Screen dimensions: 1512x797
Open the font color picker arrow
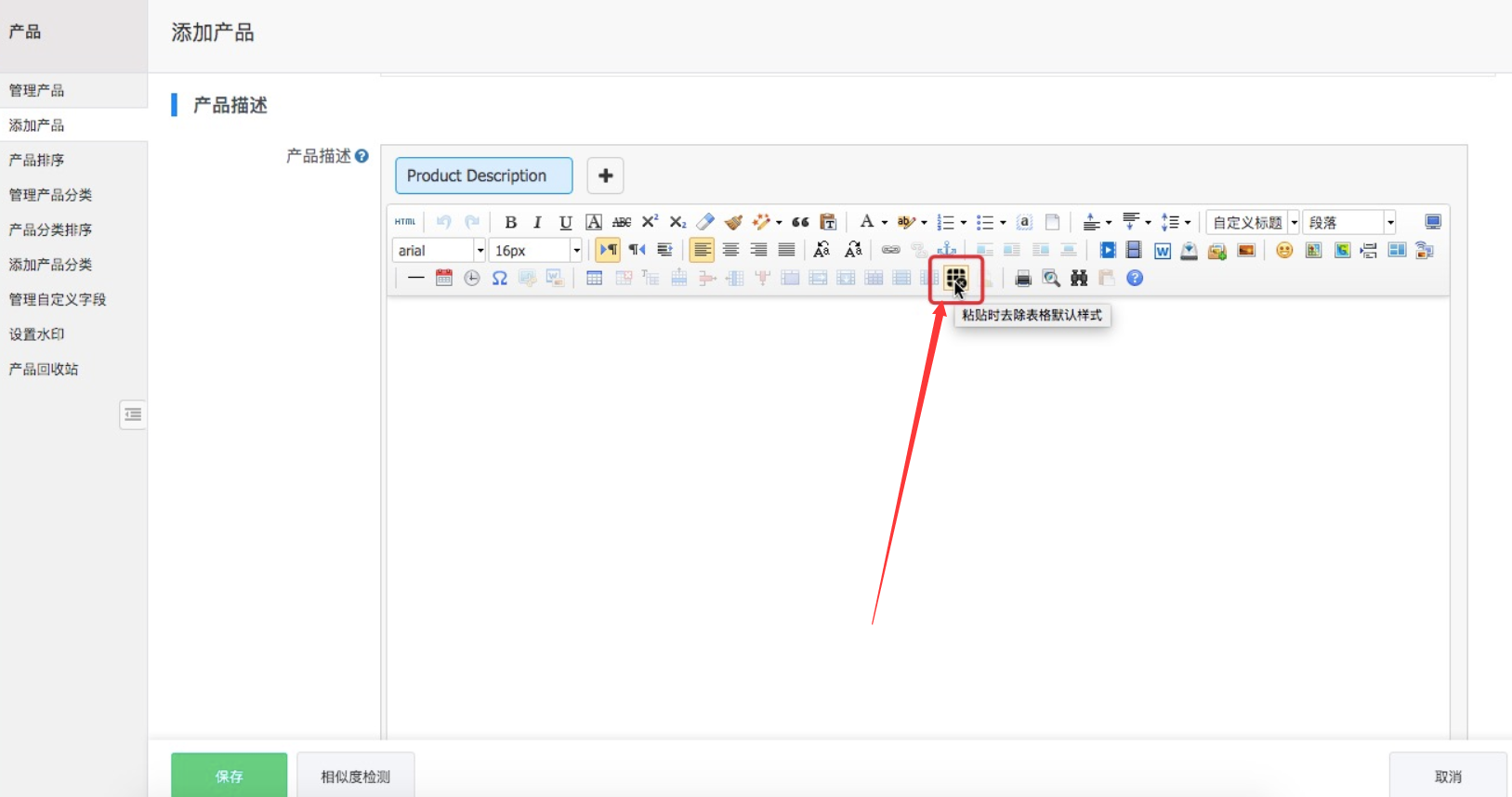coord(885,222)
